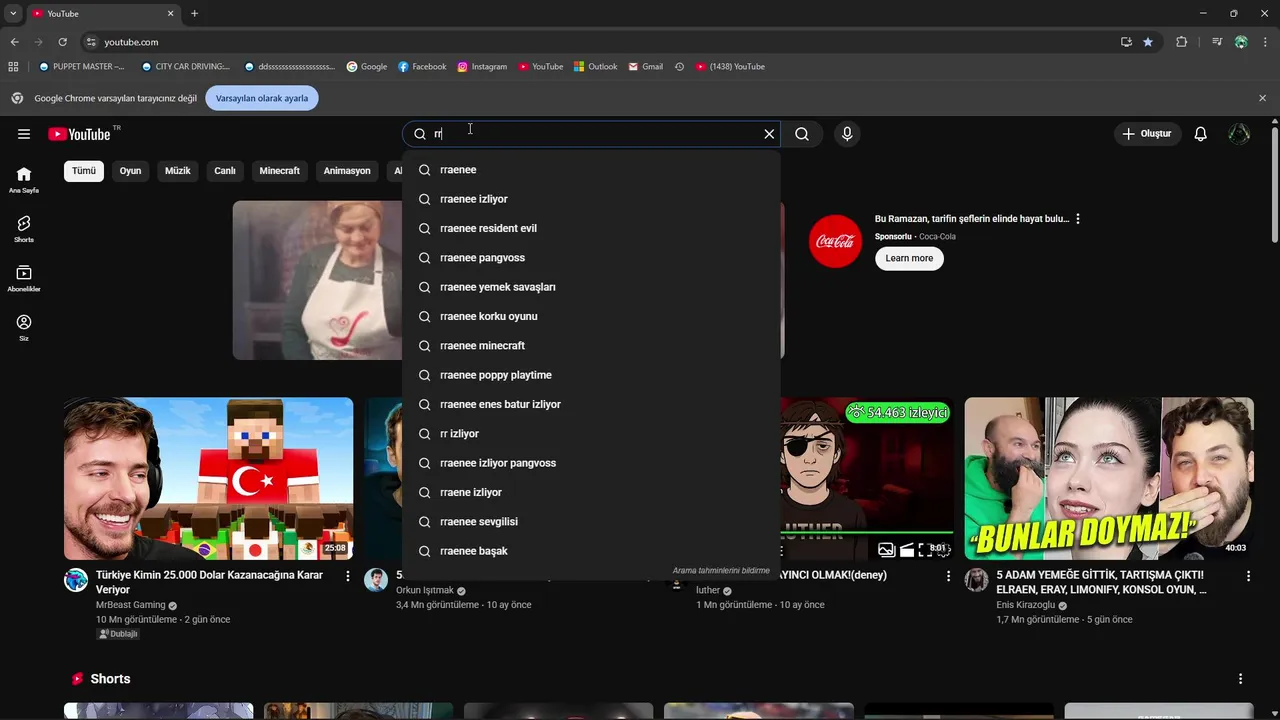Open the Coca-Cola ad options menu

tap(1077, 219)
